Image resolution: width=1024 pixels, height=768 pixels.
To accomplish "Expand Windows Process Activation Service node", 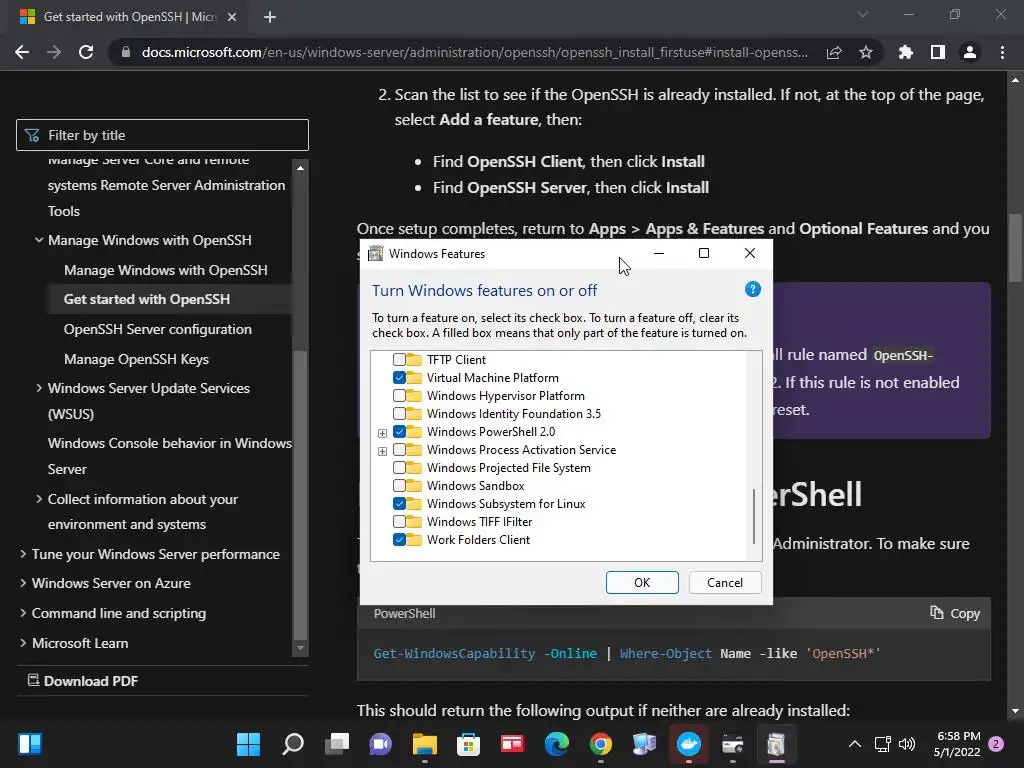I will (382, 451).
